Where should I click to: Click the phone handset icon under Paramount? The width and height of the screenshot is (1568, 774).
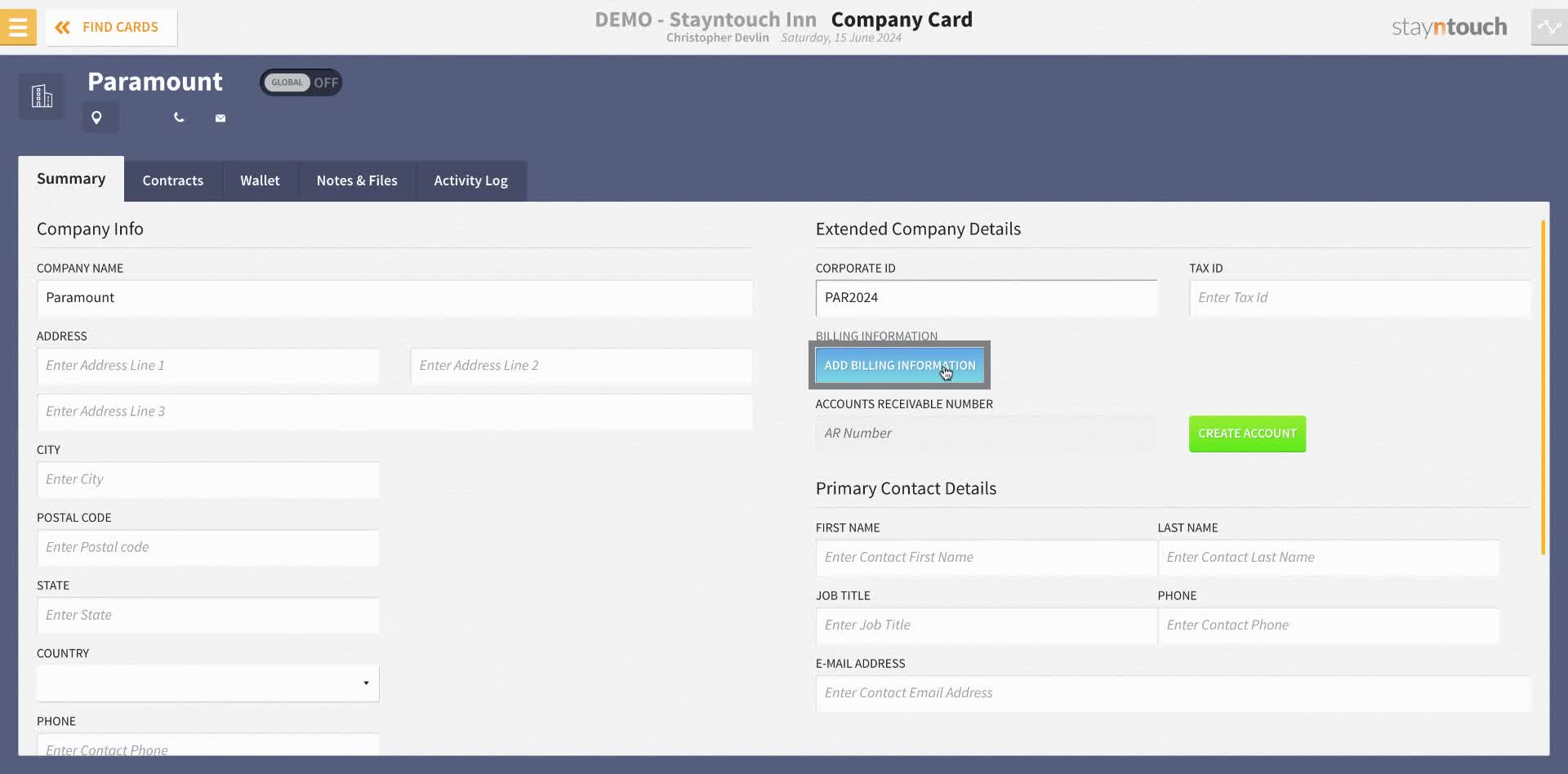click(x=179, y=118)
